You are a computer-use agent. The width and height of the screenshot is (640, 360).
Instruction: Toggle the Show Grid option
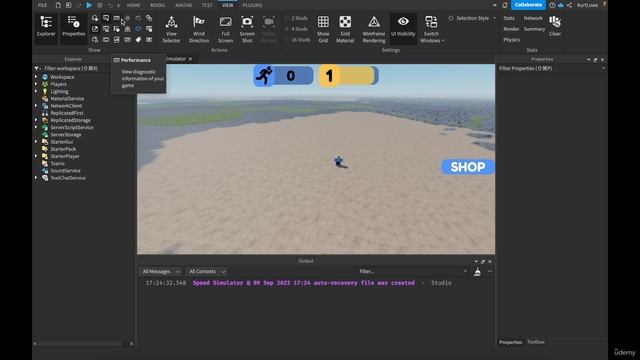(x=323, y=29)
